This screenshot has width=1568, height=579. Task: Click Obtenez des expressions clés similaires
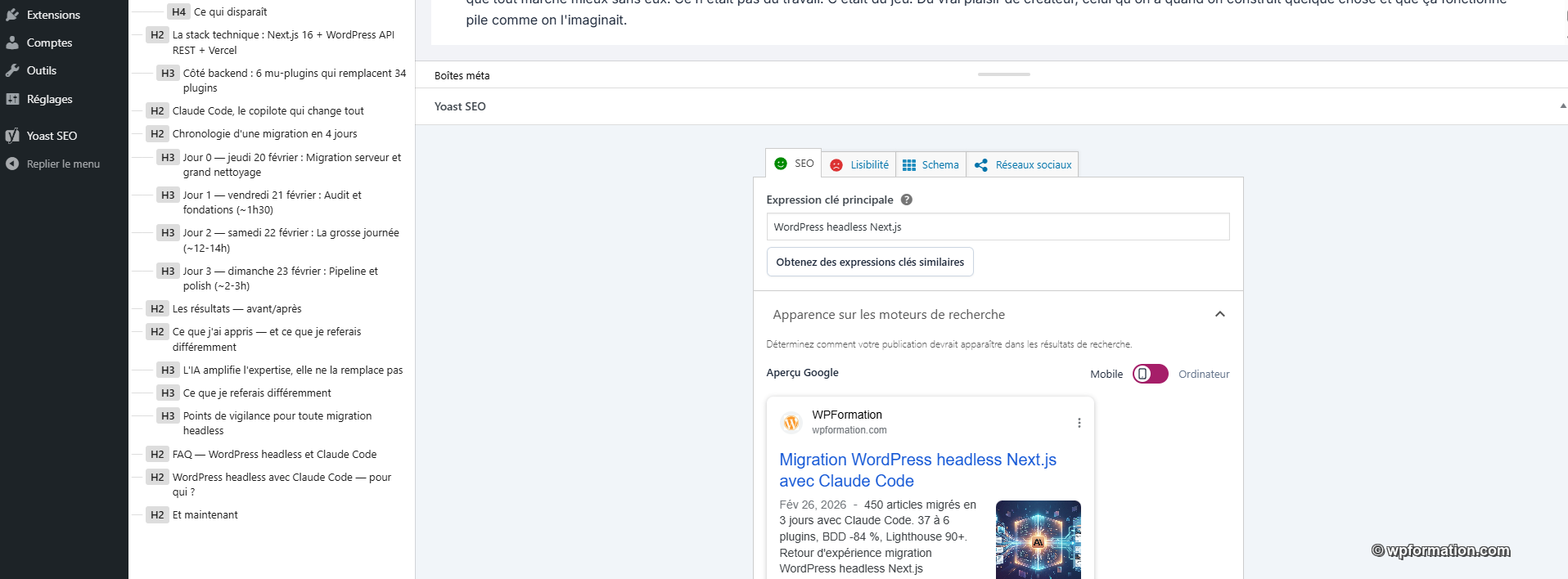(x=870, y=262)
